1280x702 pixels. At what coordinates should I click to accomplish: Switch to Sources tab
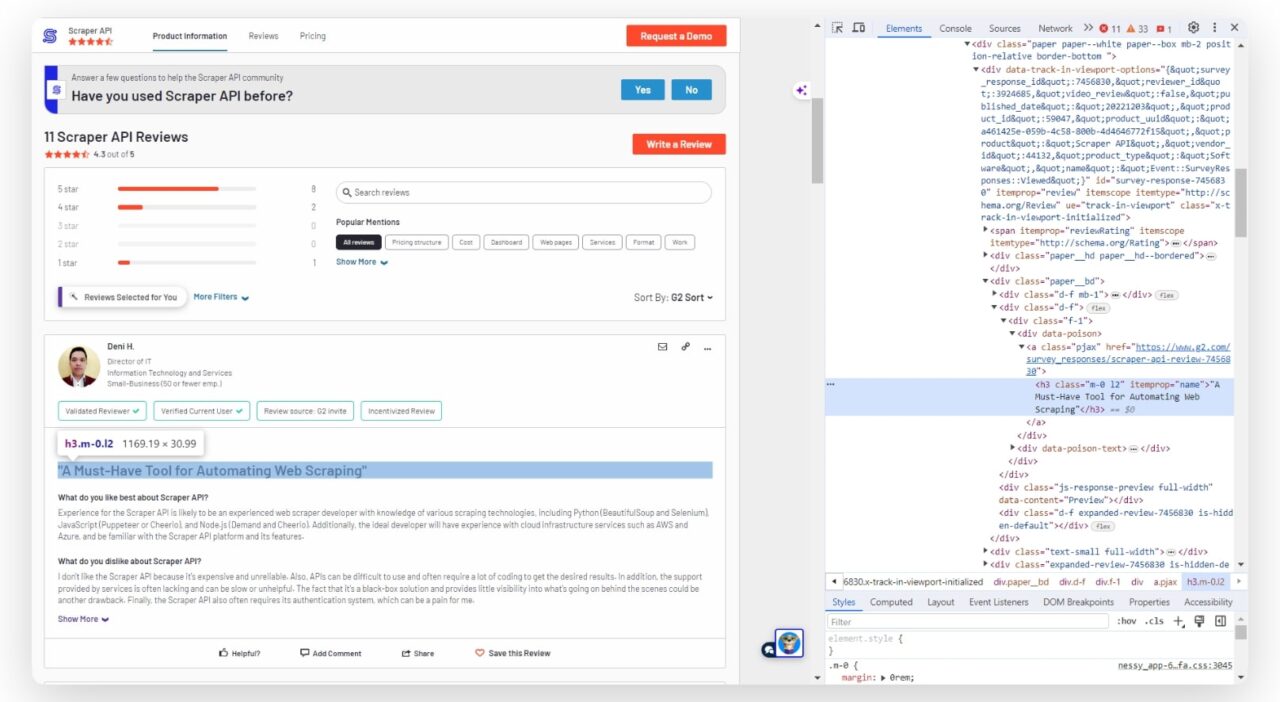point(1005,29)
